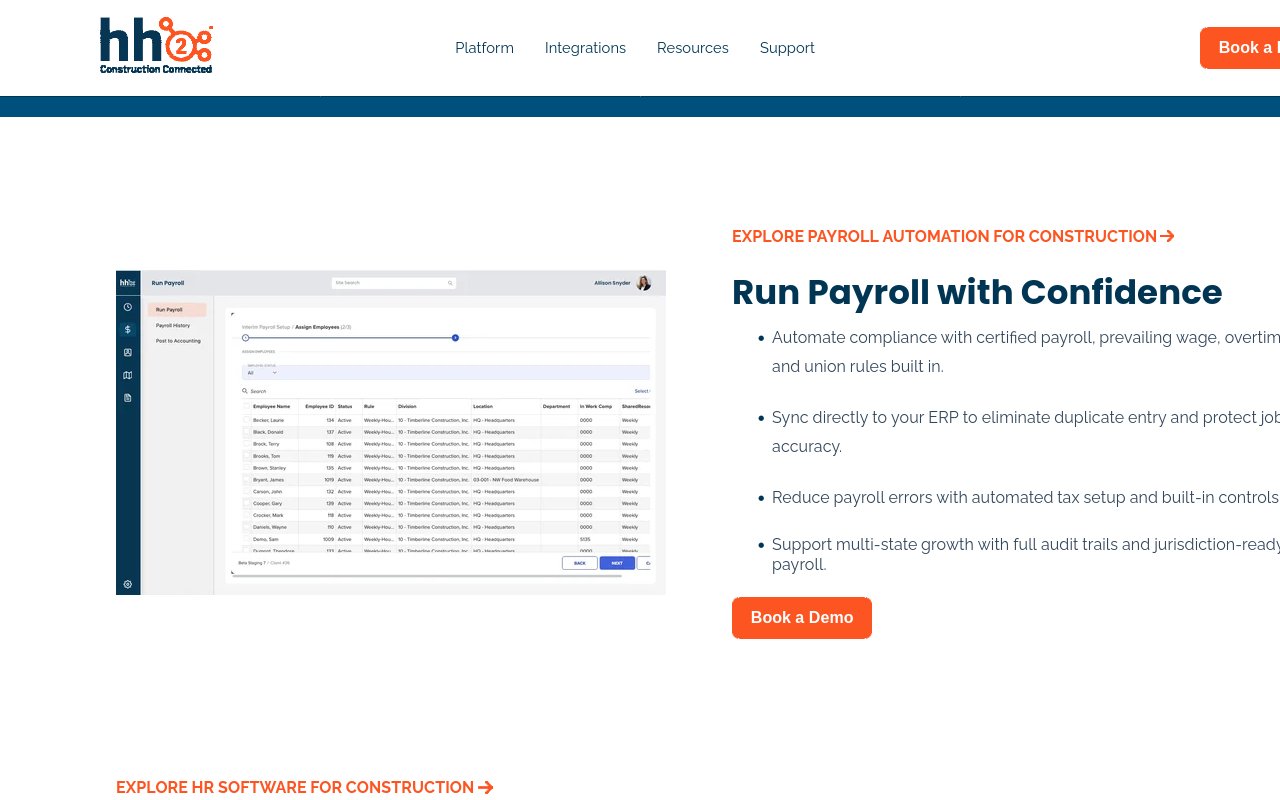Open the settings gear in the screenshot sidebar
This screenshot has width=1280, height=800.
tap(128, 584)
